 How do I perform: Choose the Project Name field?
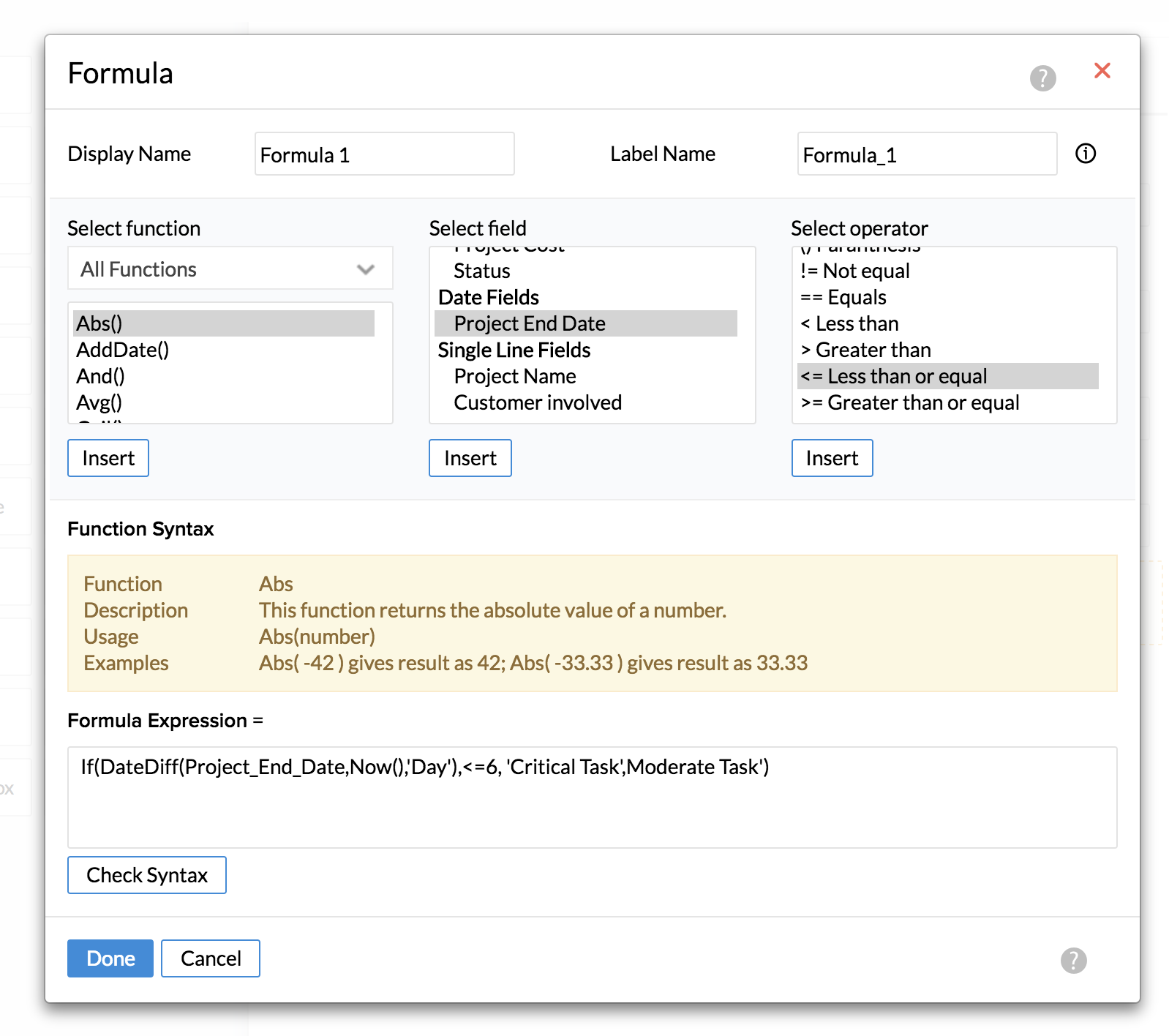(515, 376)
